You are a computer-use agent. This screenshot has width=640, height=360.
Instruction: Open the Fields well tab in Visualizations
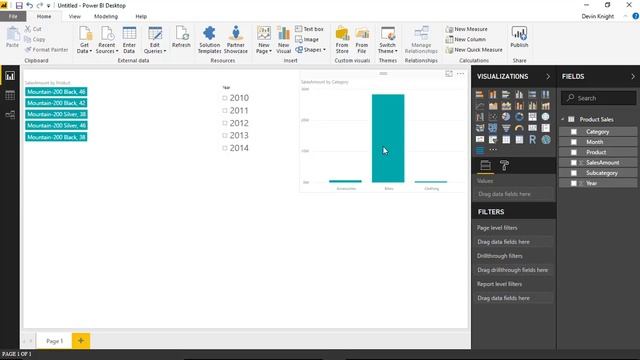point(485,165)
